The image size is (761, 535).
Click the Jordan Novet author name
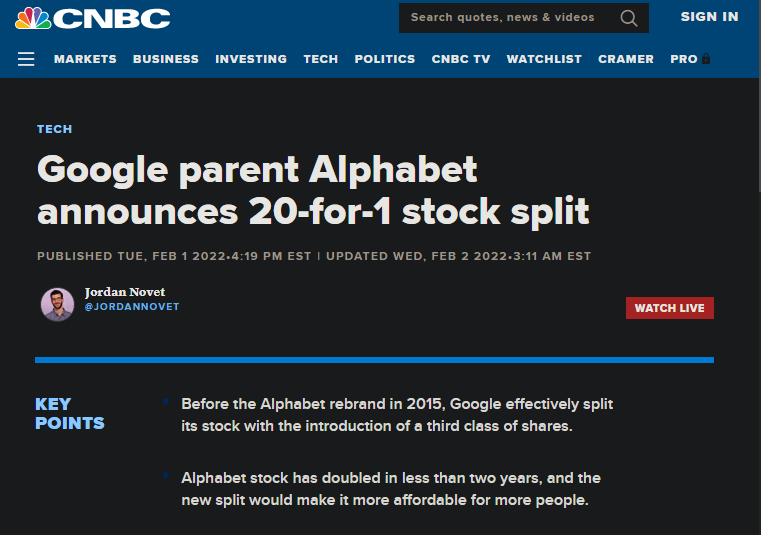click(125, 292)
